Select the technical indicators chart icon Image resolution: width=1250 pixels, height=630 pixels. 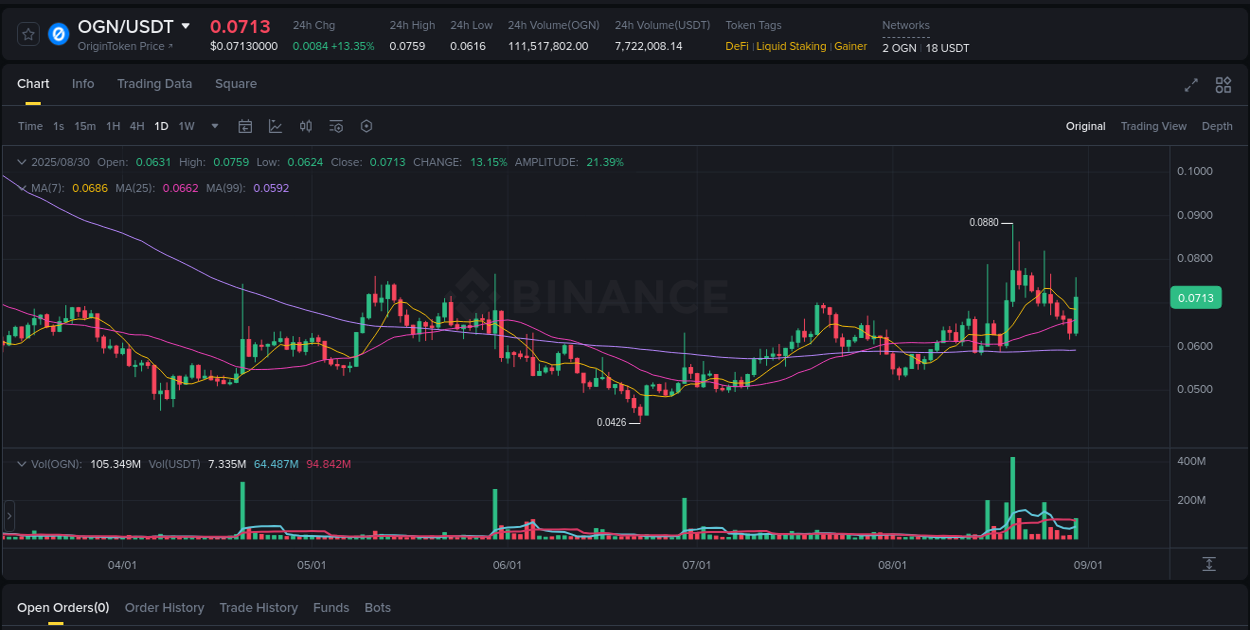pyautogui.click(x=276, y=126)
